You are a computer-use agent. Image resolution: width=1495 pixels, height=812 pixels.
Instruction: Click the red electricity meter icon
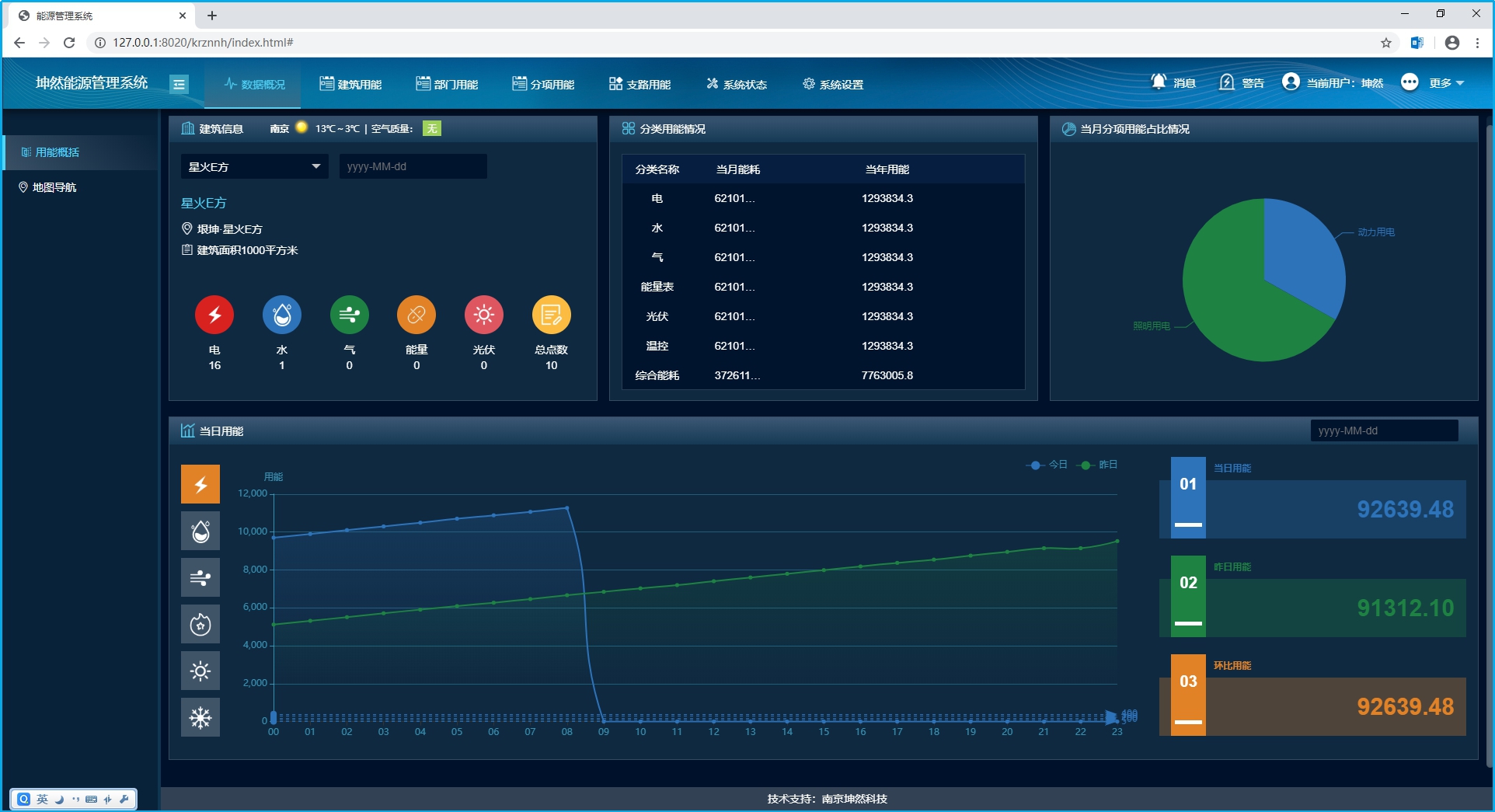coord(214,315)
